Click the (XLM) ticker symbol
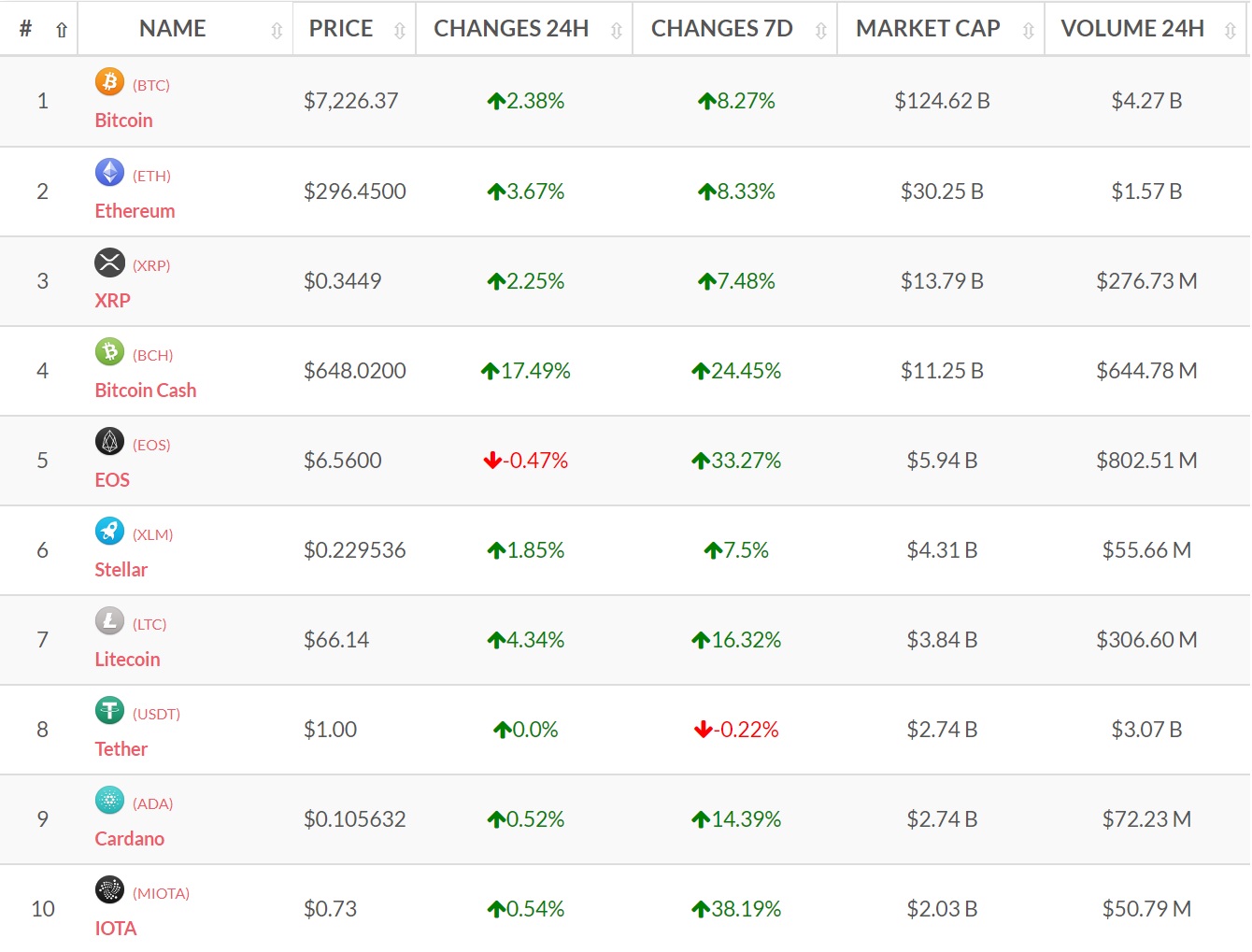This screenshot has width=1252, height=952. pyautogui.click(x=153, y=534)
